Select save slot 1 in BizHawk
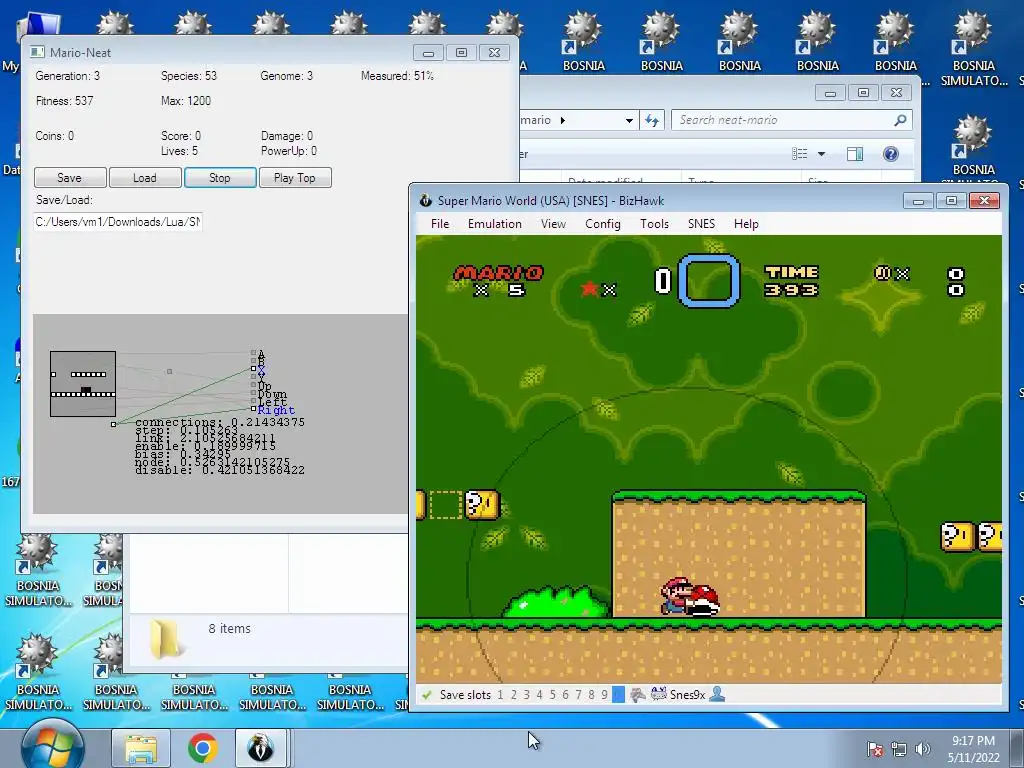 tap(500, 695)
